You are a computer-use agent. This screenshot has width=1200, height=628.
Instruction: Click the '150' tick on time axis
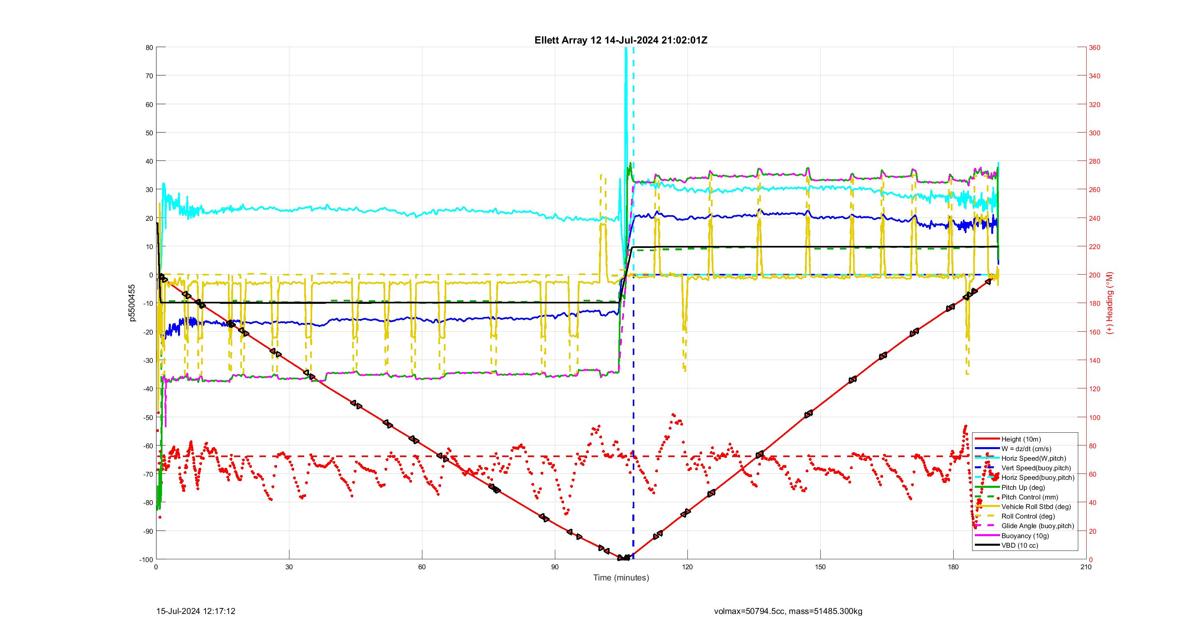(x=820, y=567)
